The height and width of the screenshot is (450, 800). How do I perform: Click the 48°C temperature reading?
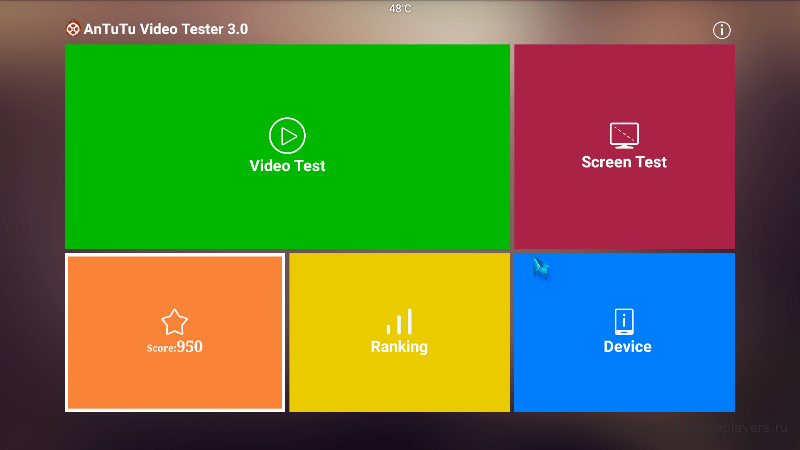400,8
